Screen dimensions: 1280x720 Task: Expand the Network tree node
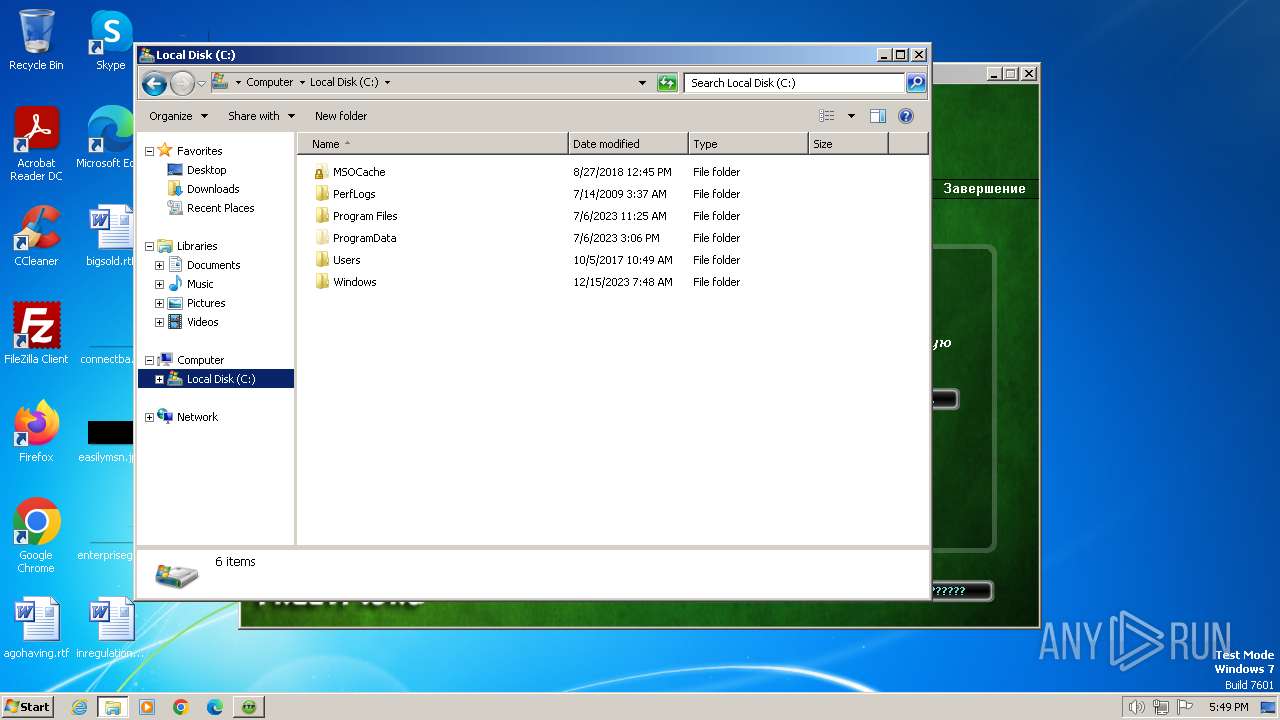pyautogui.click(x=150, y=417)
